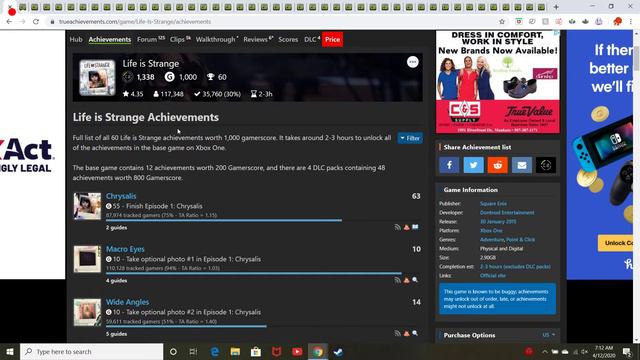Share achievement list by email
The image size is (640, 360).
[522, 165]
